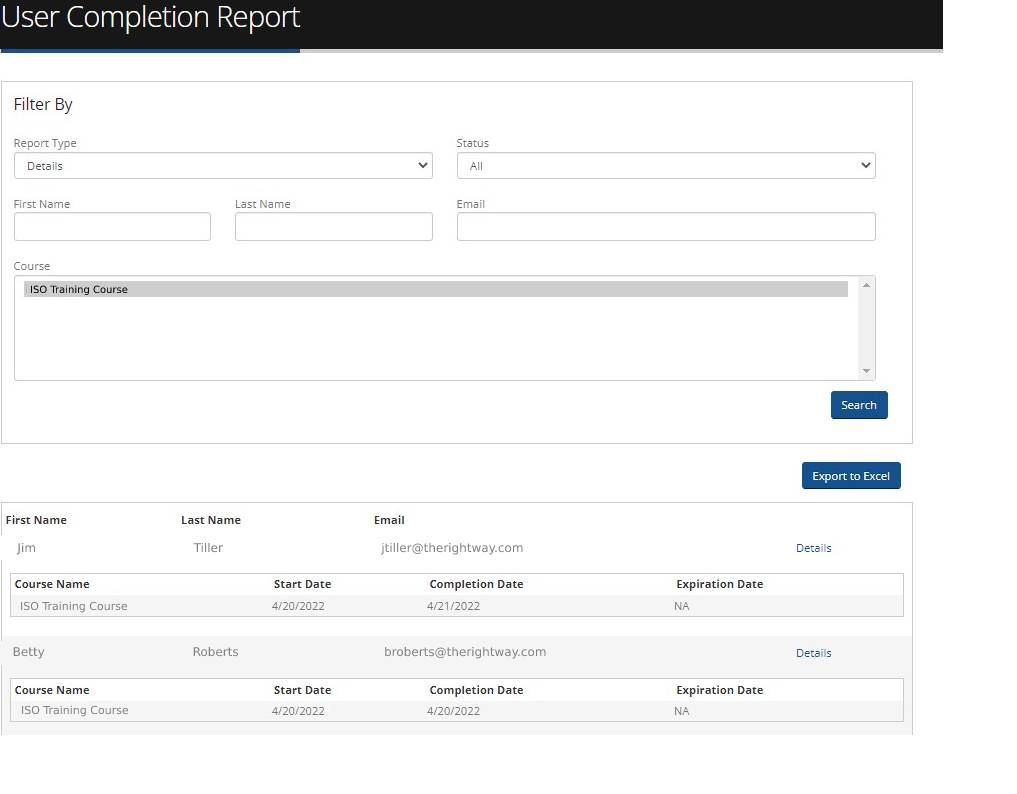Select ISO Training Course in Course list

pyautogui.click(x=435, y=290)
